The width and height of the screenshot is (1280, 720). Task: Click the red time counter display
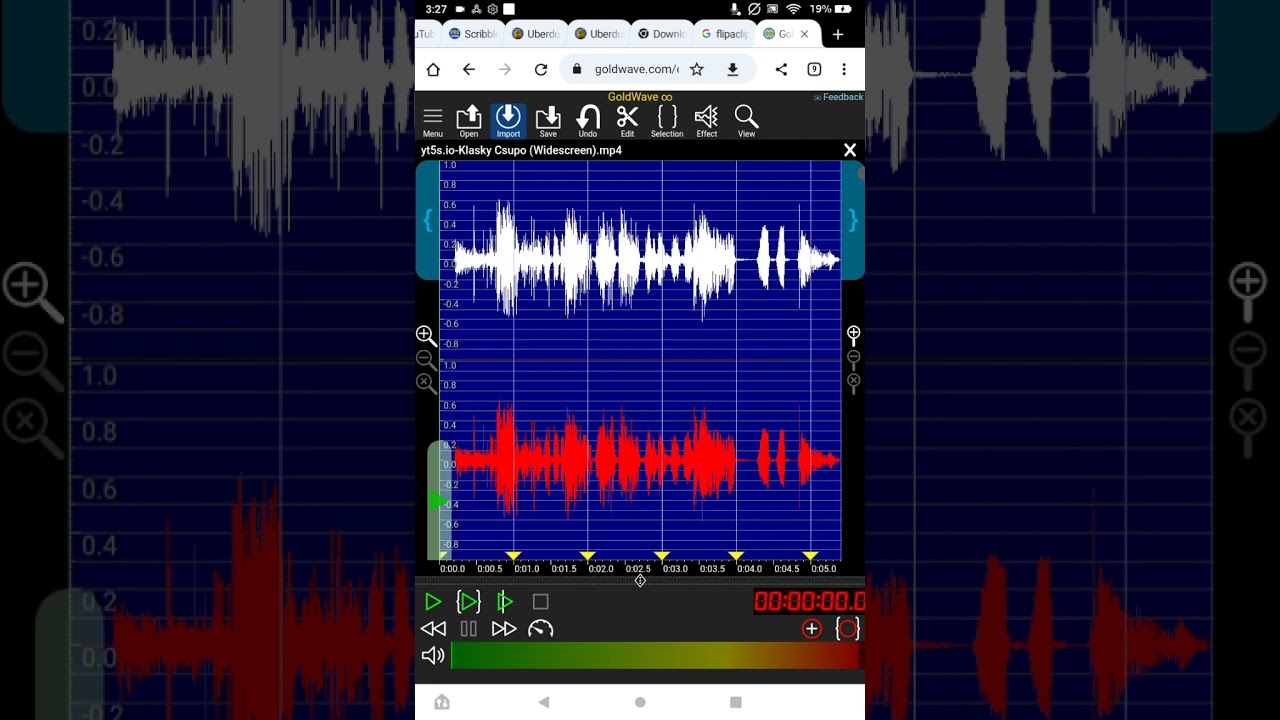(809, 602)
